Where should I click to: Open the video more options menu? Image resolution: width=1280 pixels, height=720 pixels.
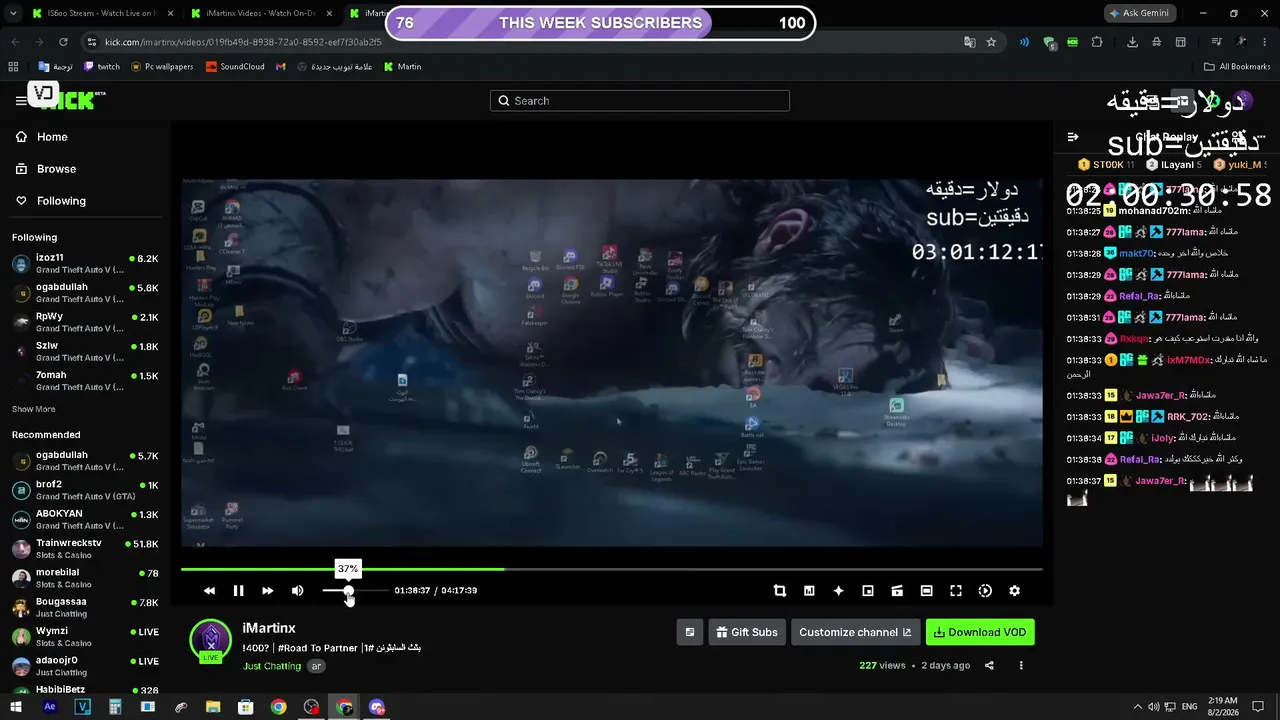coord(1021,666)
